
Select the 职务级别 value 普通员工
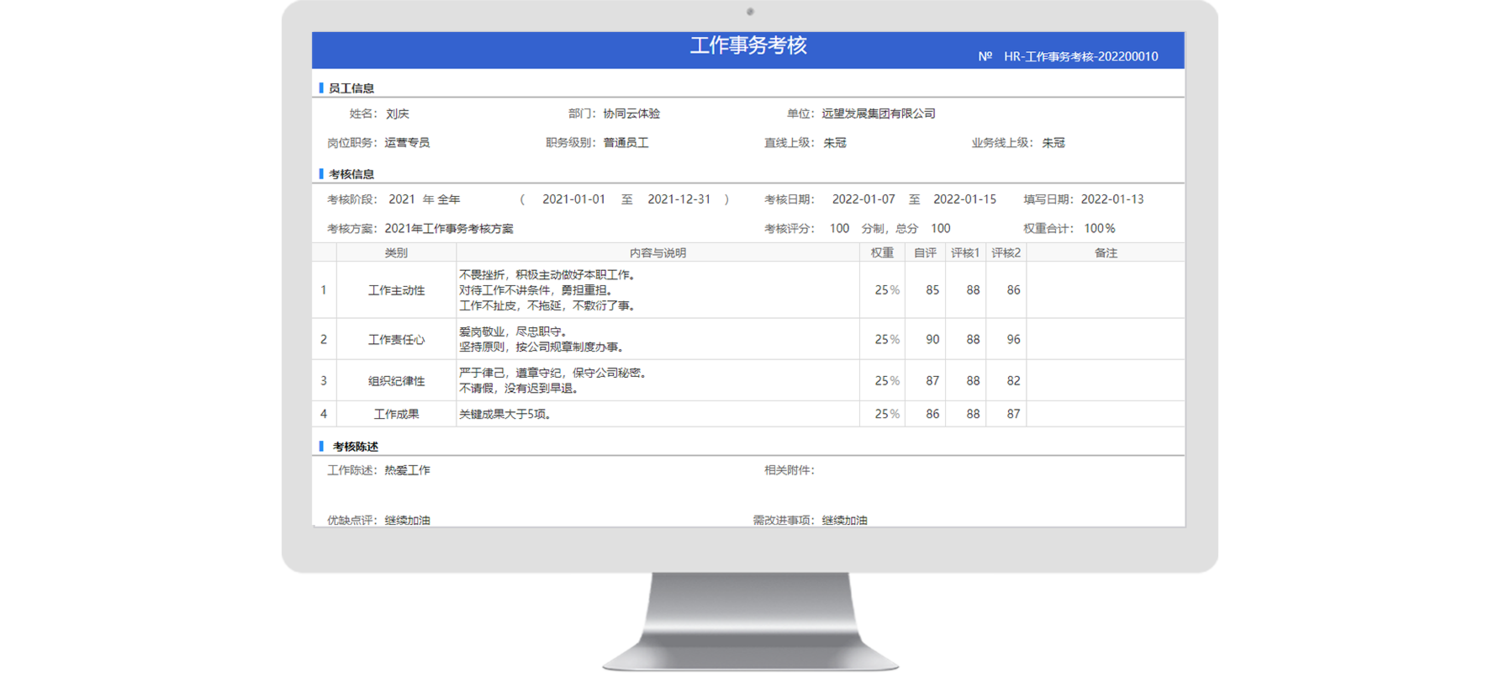[626, 143]
